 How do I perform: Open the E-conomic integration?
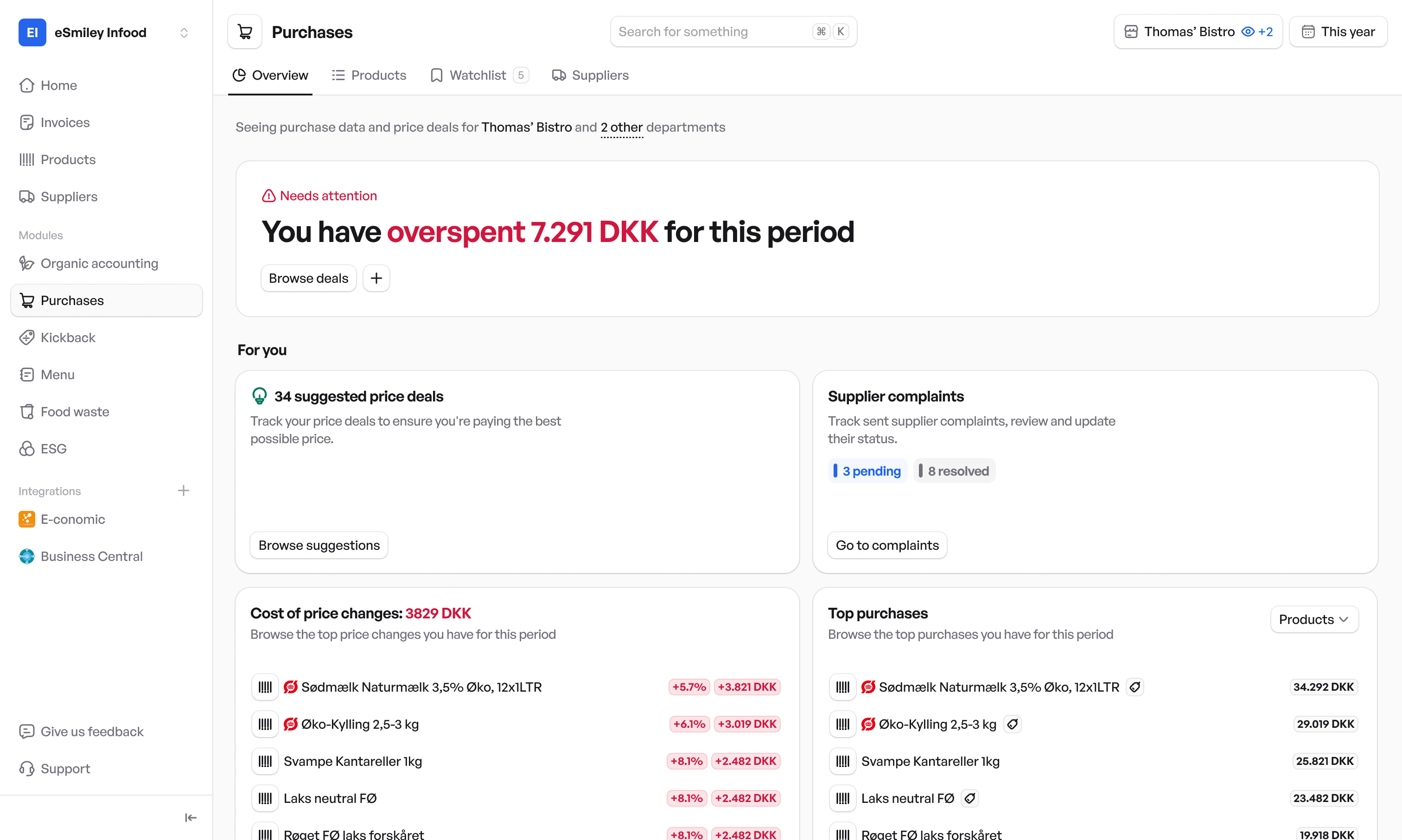pyautogui.click(x=72, y=519)
